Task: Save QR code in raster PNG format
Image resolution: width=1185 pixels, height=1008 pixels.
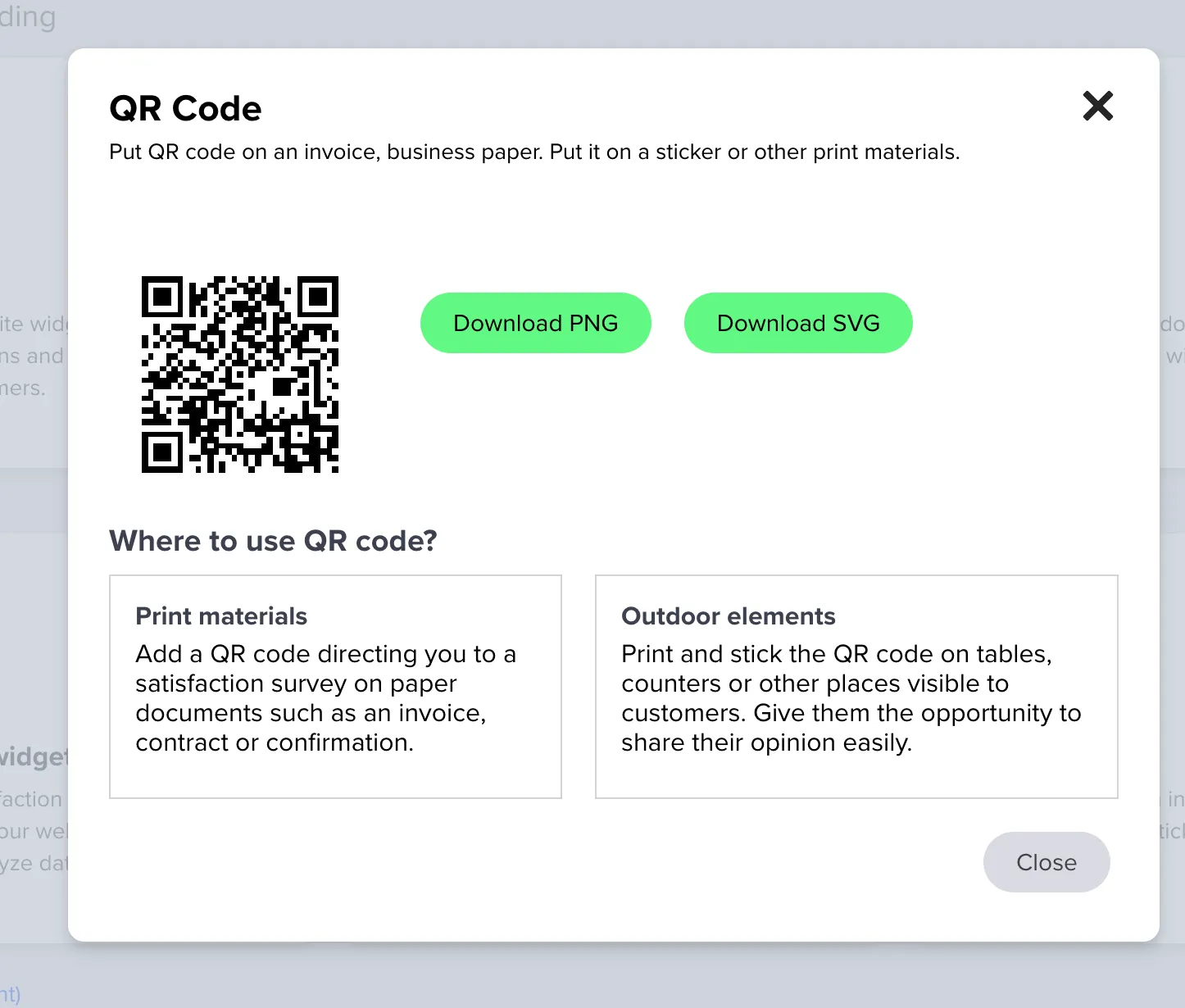Action: click(535, 323)
